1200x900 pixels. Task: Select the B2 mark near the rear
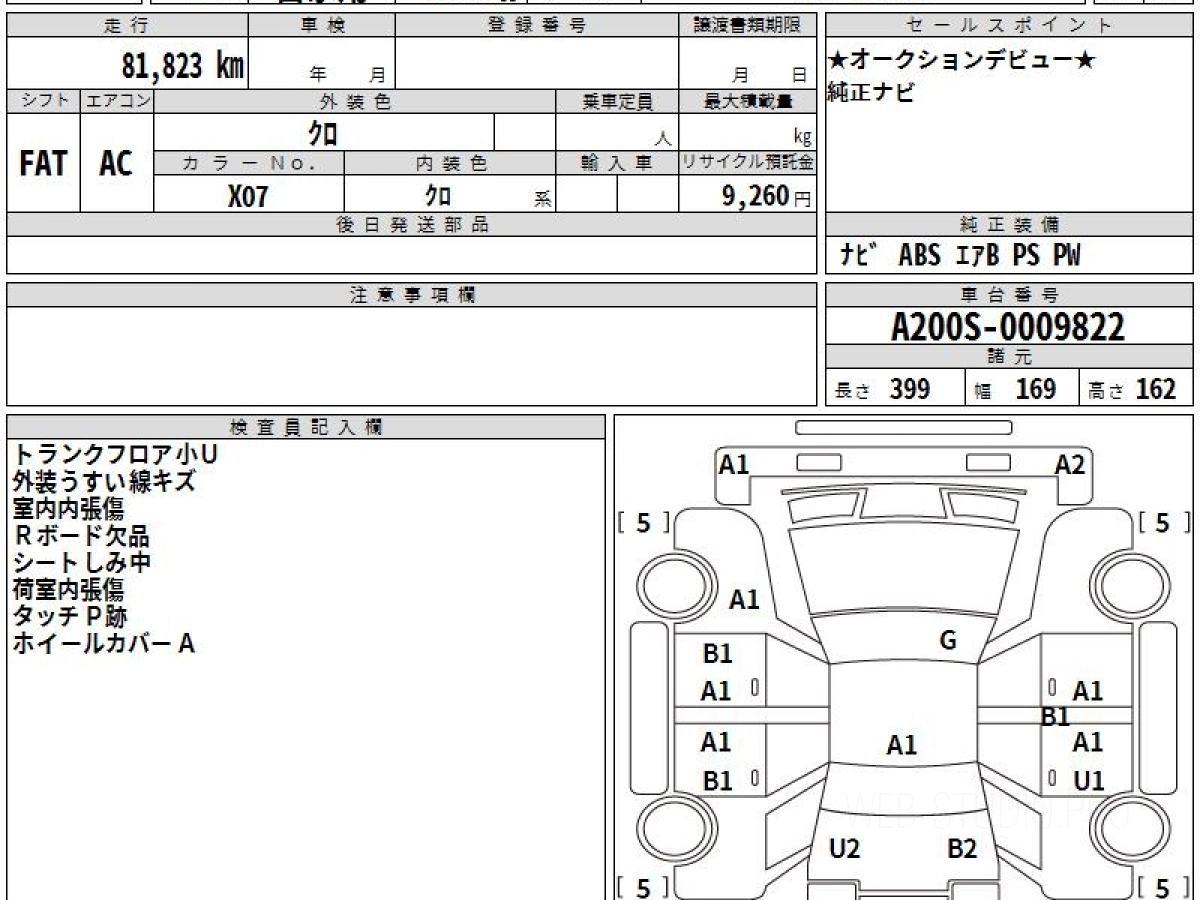coord(961,850)
